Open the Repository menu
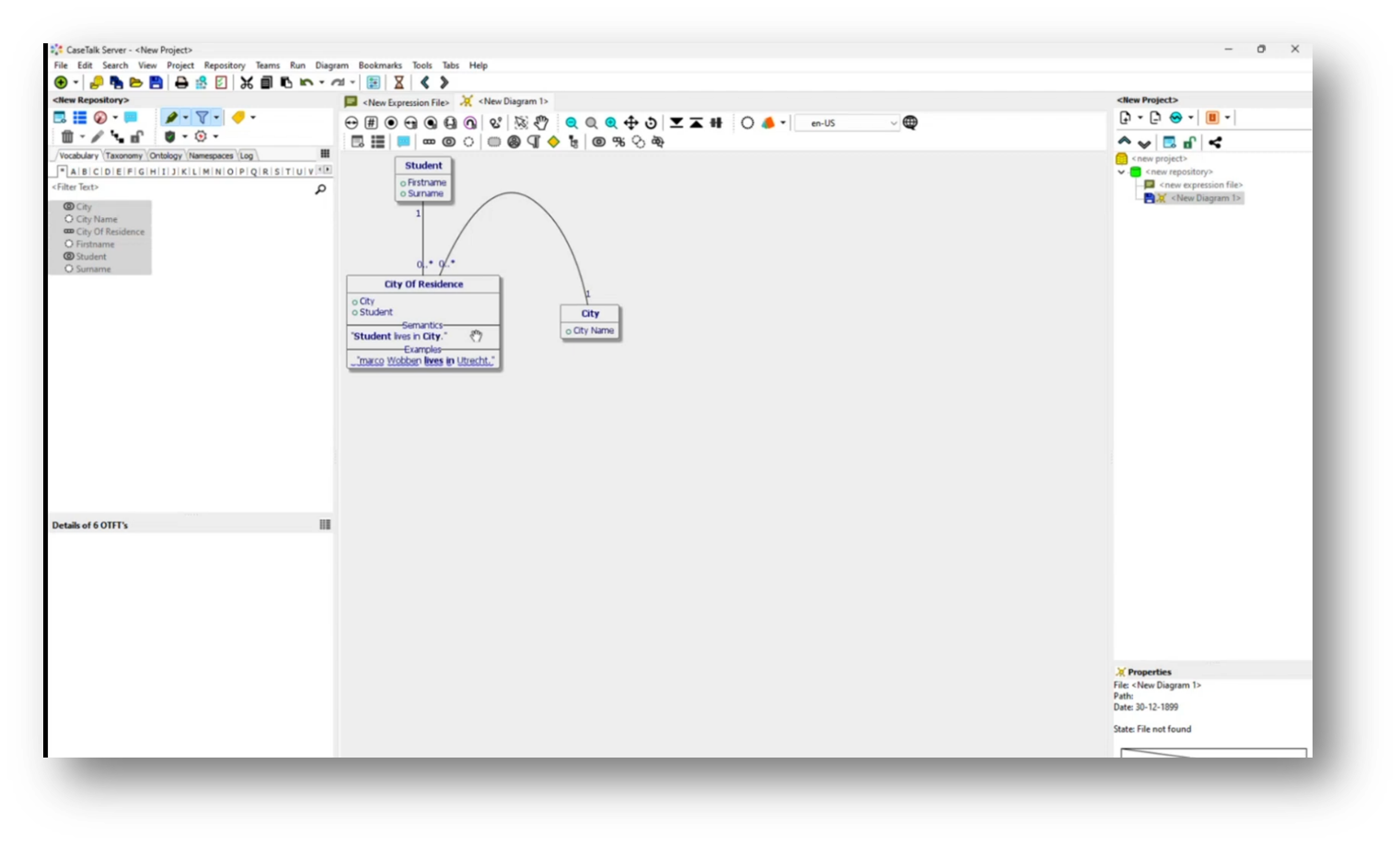The height and width of the screenshot is (845, 1400). click(225, 65)
